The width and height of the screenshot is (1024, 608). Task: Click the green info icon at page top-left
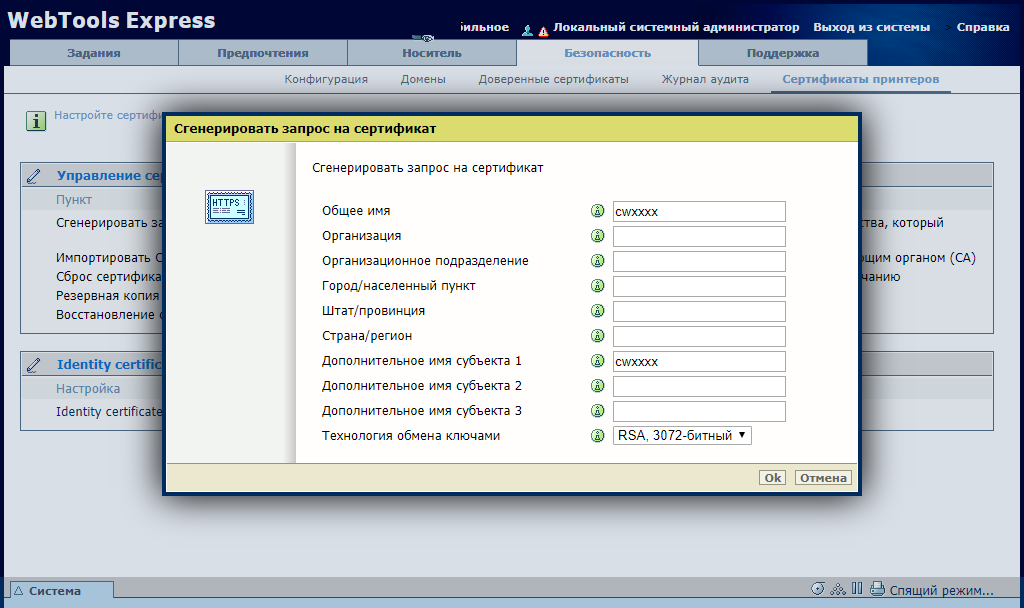(37, 121)
